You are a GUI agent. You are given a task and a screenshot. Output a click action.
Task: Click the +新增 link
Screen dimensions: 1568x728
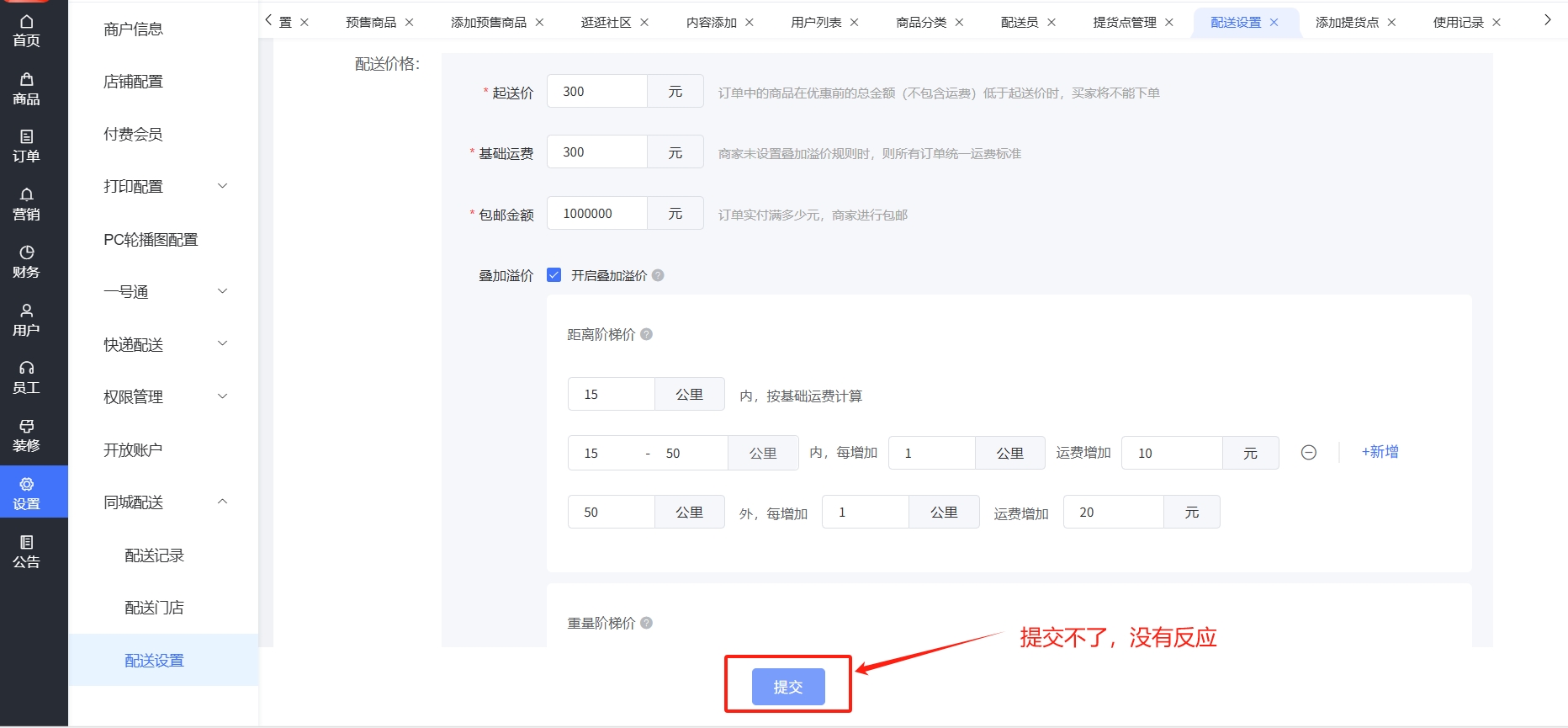1380,452
